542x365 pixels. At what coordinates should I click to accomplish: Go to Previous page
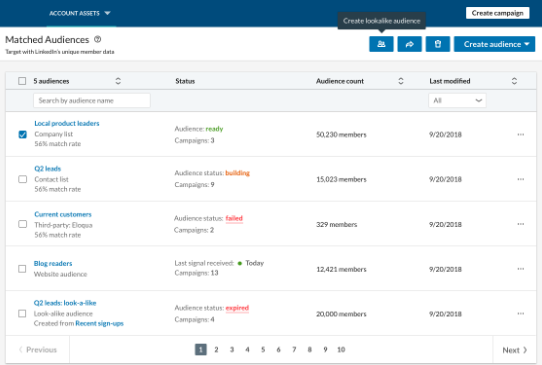pyautogui.click(x=38, y=350)
